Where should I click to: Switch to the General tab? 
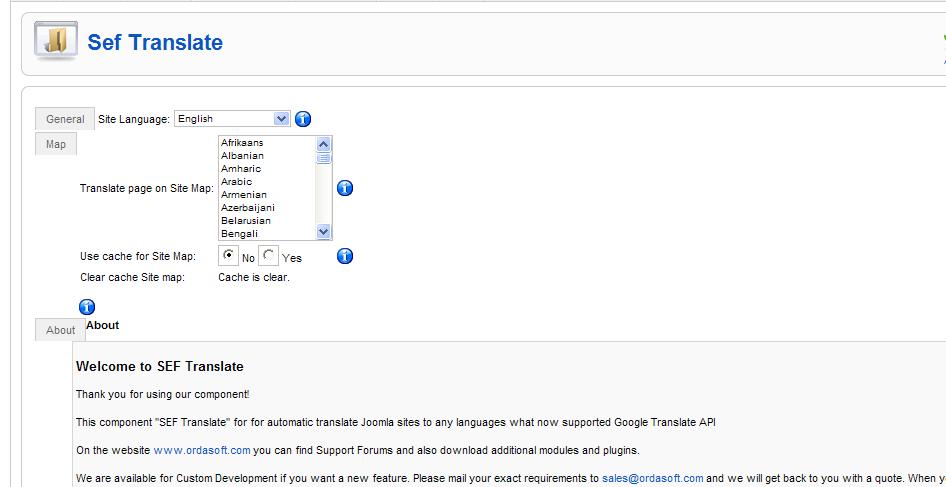(x=65, y=119)
